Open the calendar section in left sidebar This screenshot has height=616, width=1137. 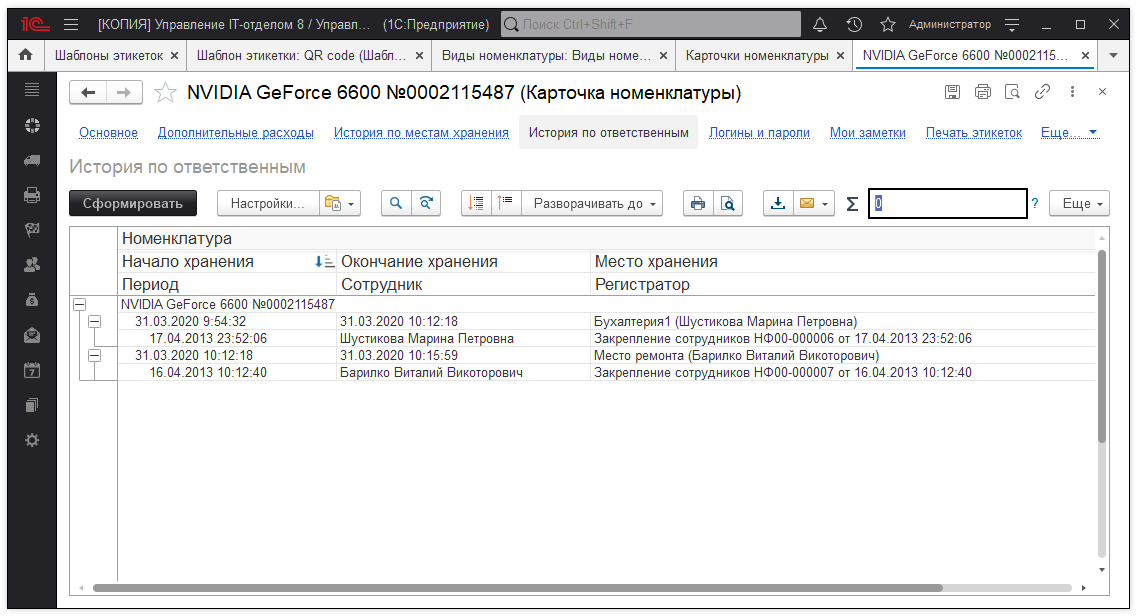pyautogui.click(x=32, y=370)
